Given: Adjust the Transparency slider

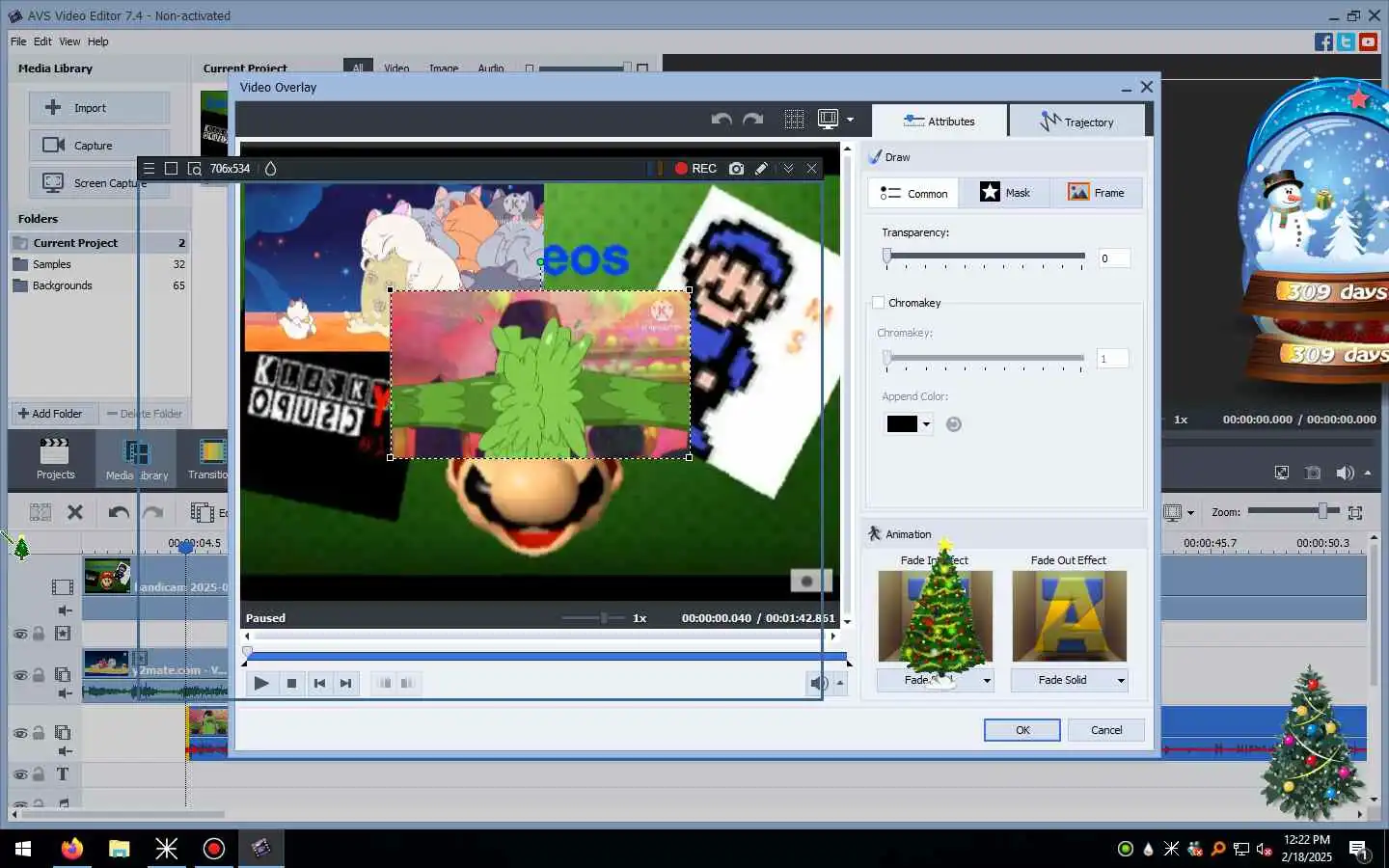Looking at the screenshot, I should pyautogui.click(x=984, y=257).
